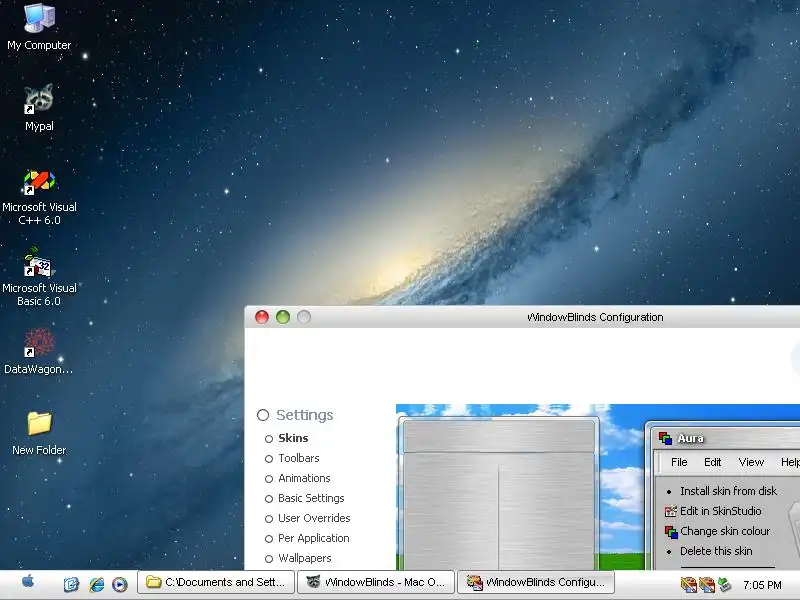Click the brushed metal skin preview thumbnail
Viewport: 800px width, 600px height.
tap(498, 494)
